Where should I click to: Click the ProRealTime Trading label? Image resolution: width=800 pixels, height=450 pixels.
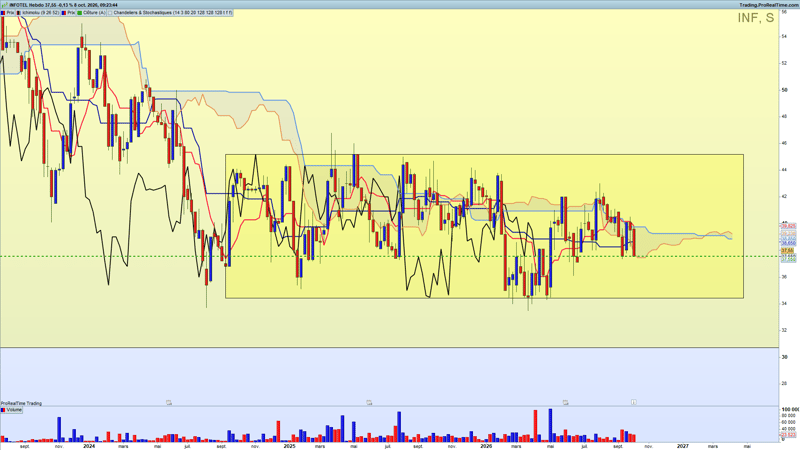coord(21,403)
